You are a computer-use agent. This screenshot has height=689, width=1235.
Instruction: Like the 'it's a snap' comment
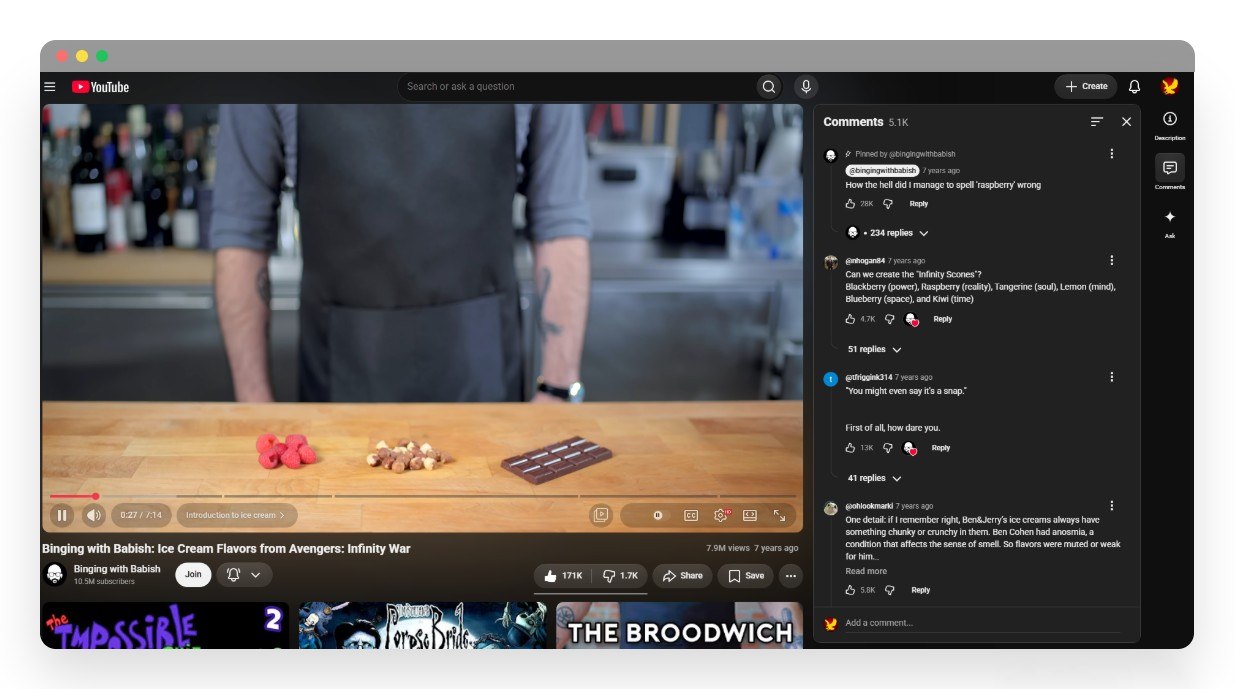point(851,448)
